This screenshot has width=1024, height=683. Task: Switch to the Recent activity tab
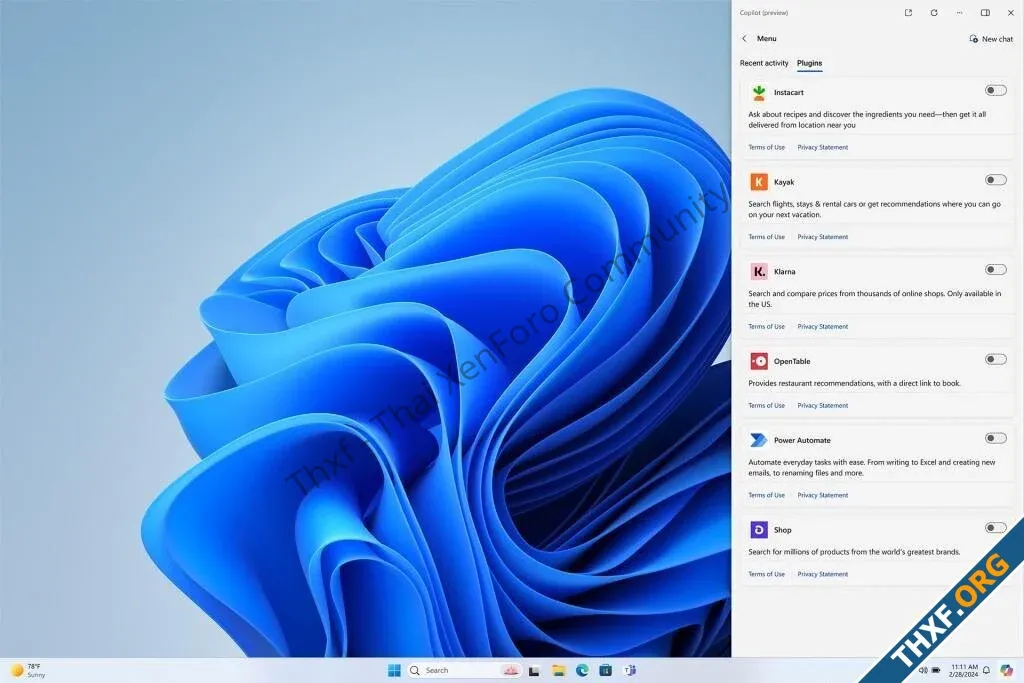[763, 63]
